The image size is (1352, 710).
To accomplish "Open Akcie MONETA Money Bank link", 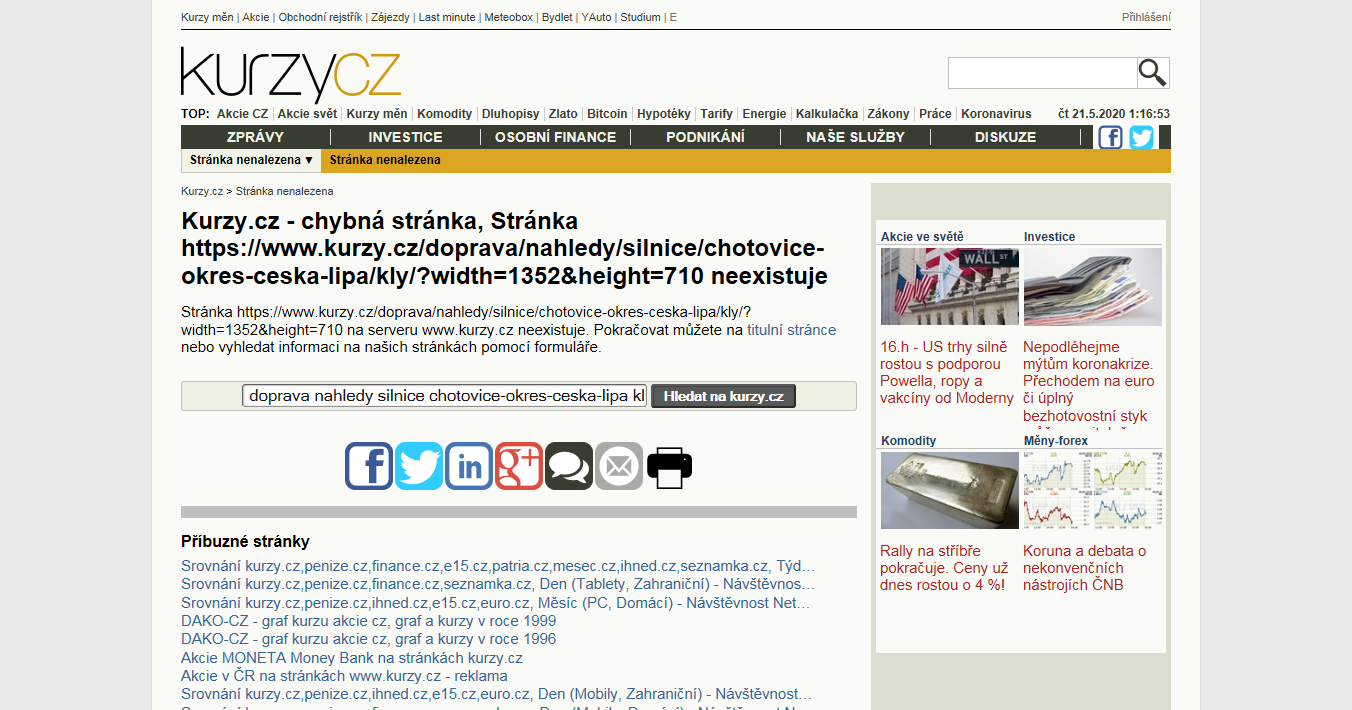I will tap(352, 658).
